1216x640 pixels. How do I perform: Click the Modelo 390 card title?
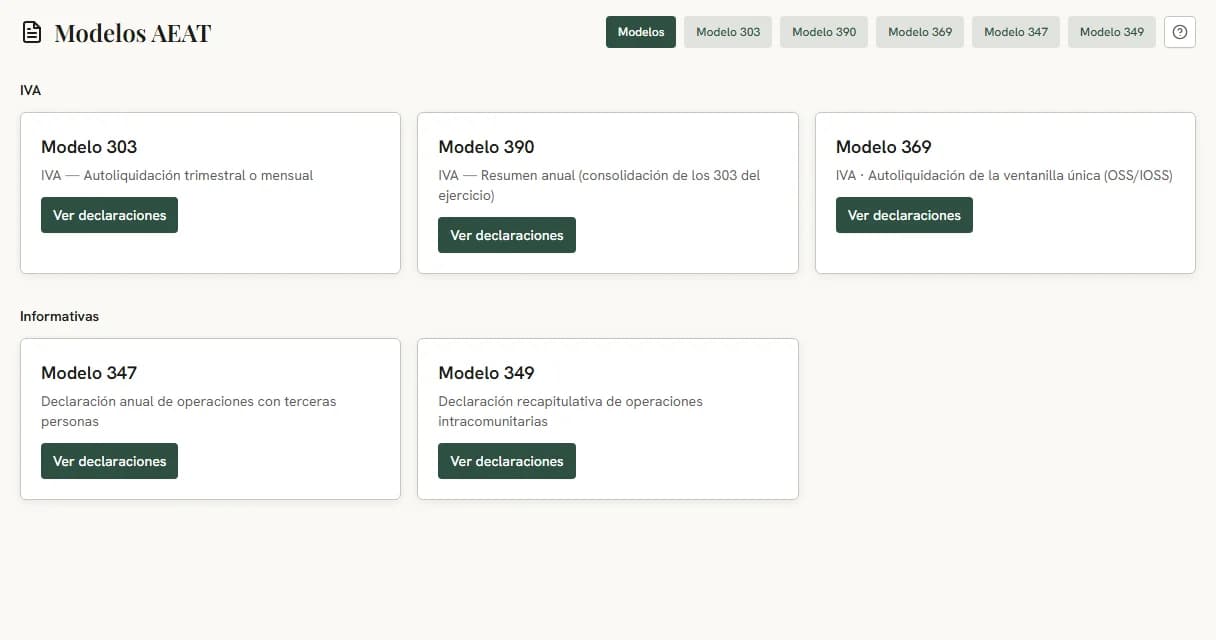pos(486,147)
